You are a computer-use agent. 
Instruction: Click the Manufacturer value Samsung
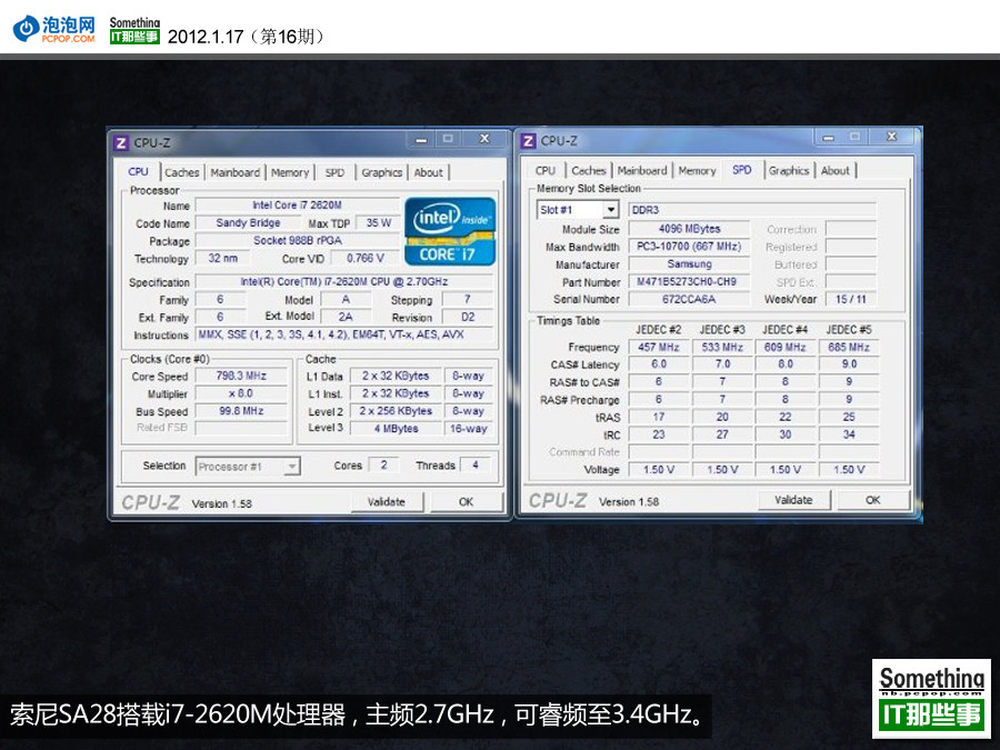689,264
